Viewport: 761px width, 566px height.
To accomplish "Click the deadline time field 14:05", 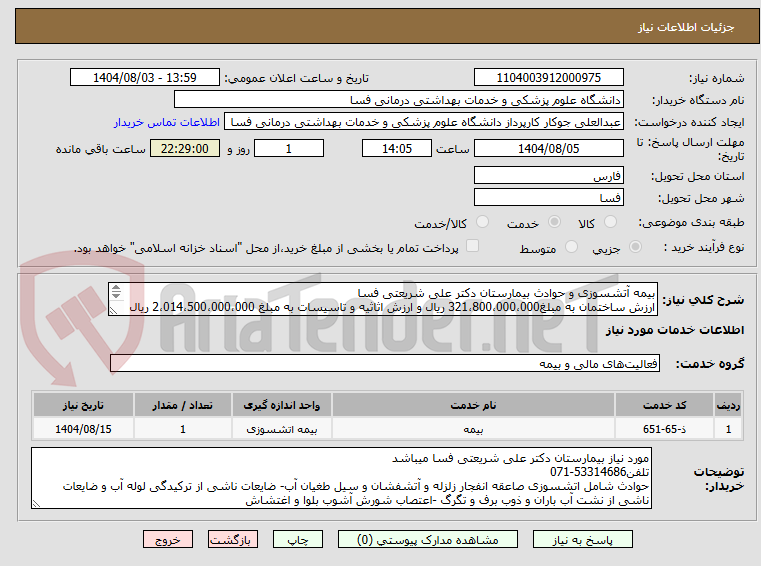I will [397, 149].
